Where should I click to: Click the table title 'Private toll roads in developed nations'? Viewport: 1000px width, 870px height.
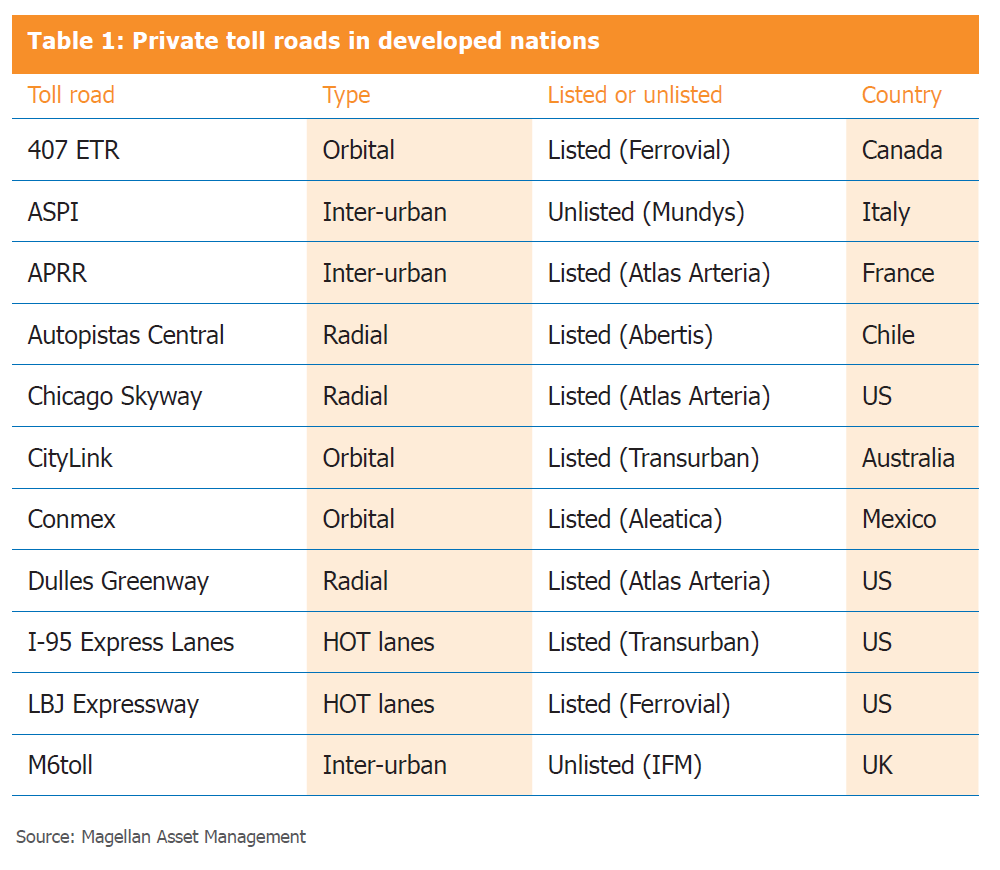(x=313, y=41)
